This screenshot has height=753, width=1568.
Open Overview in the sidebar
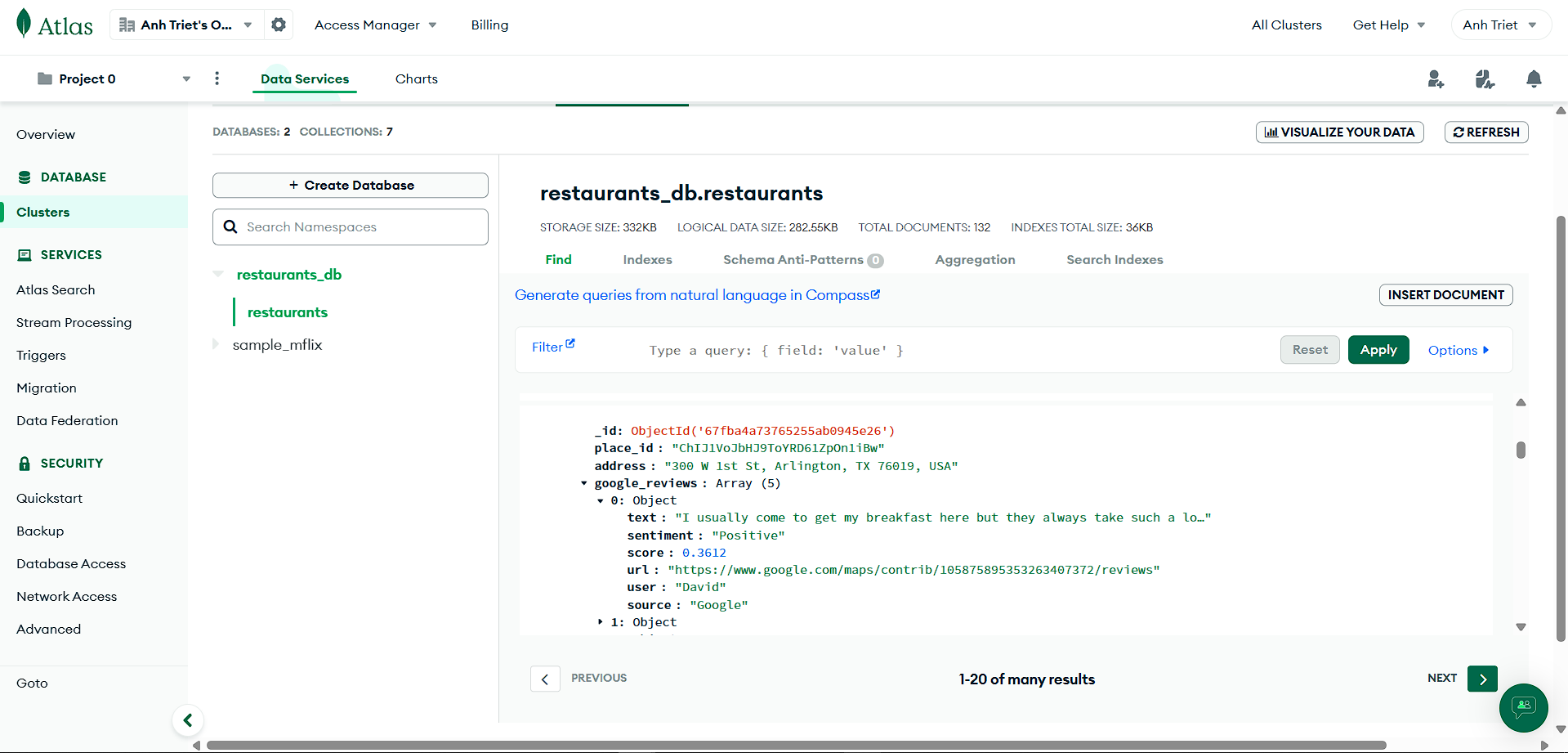46,135
